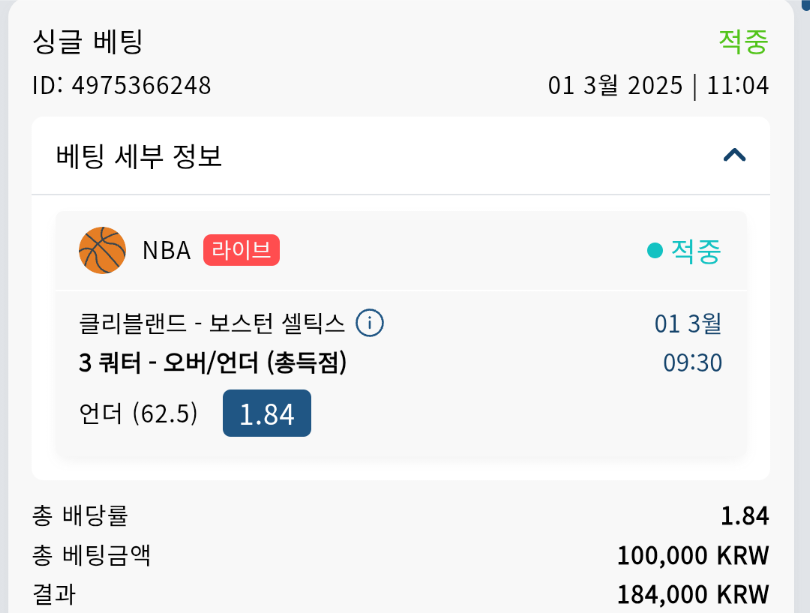Click the 결과 amount 184,000 KRW
Viewport: 810px width, 613px height.
point(692,594)
